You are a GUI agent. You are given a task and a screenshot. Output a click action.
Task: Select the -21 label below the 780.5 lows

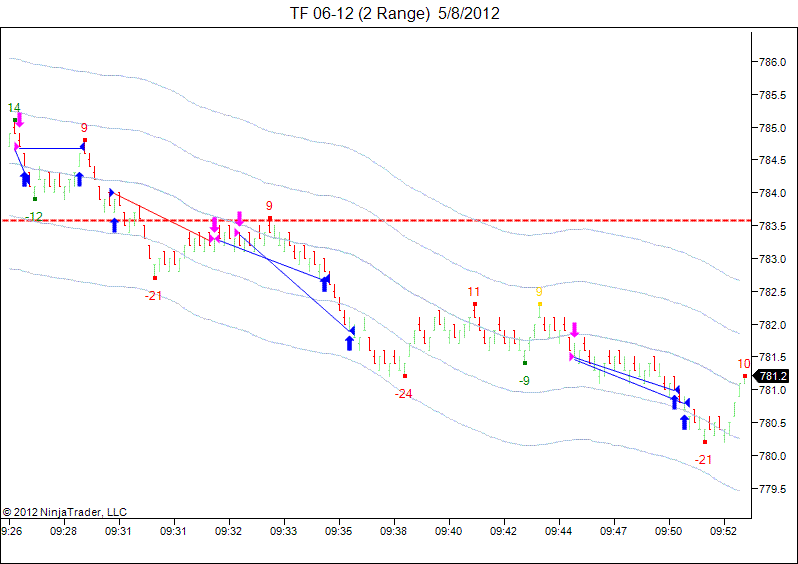click(x=703, y=460)
